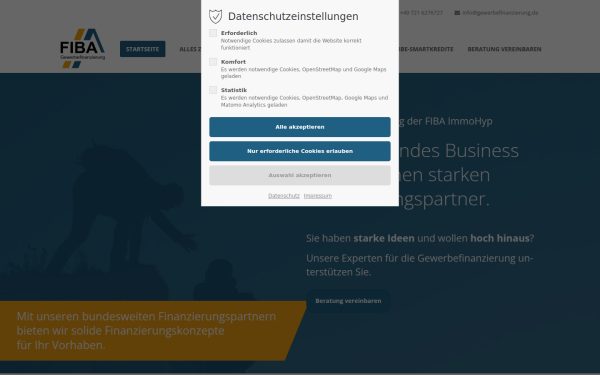Click the shield icon beside Datenschutzeinstellungen
The image size is (600, 375).
[215, 16]
